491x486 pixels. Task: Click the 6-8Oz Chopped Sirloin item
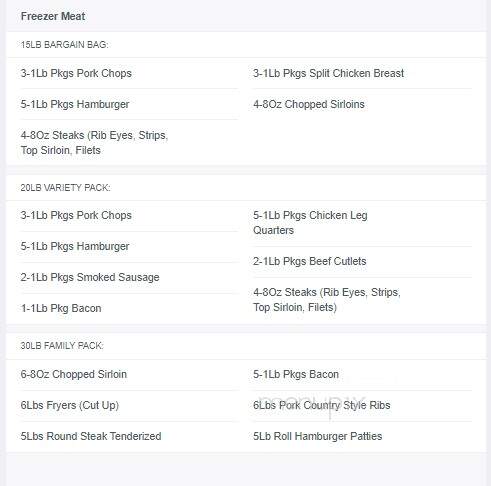[73, 374]
